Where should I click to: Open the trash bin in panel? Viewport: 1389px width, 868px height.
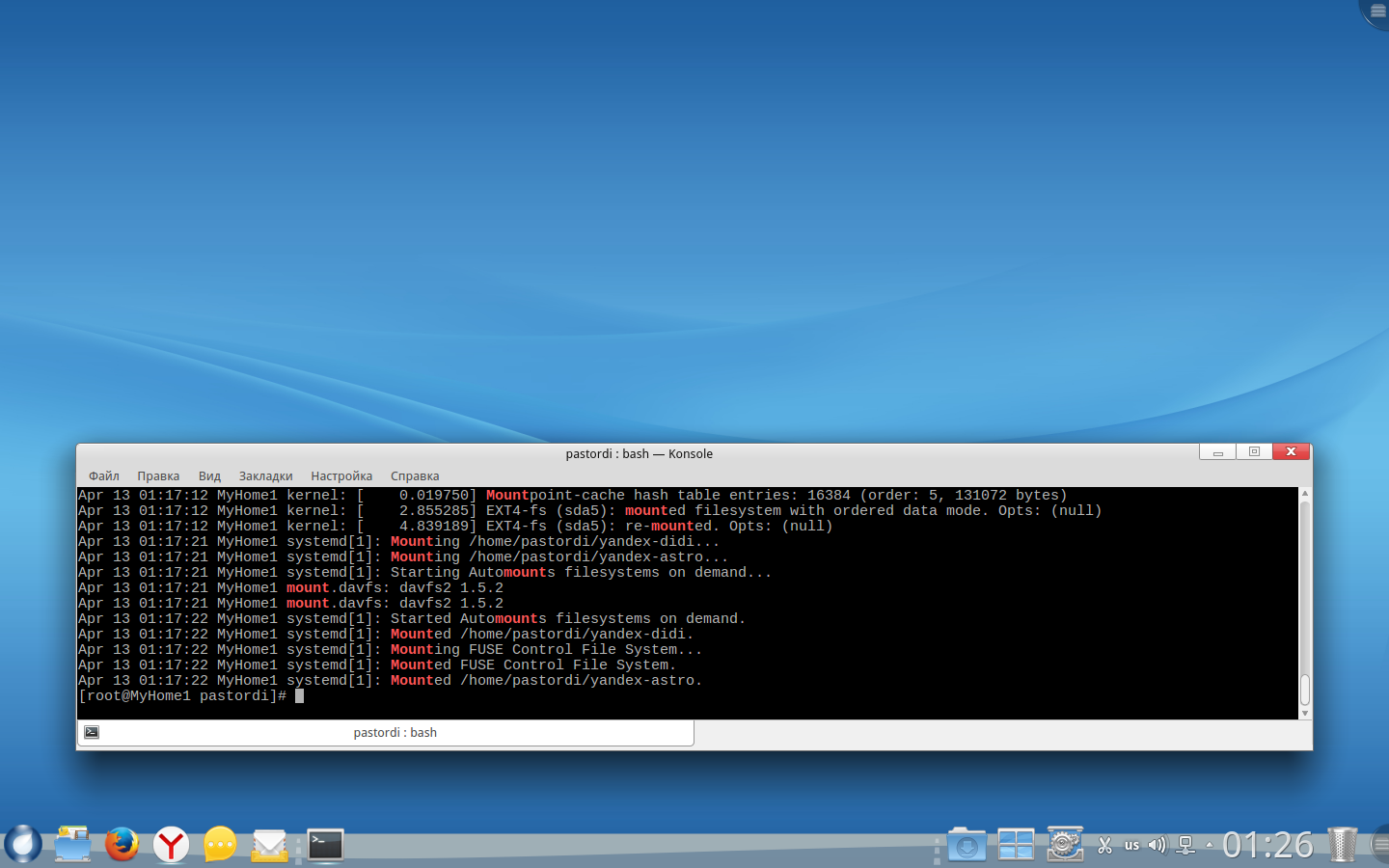coord(1342,845)
